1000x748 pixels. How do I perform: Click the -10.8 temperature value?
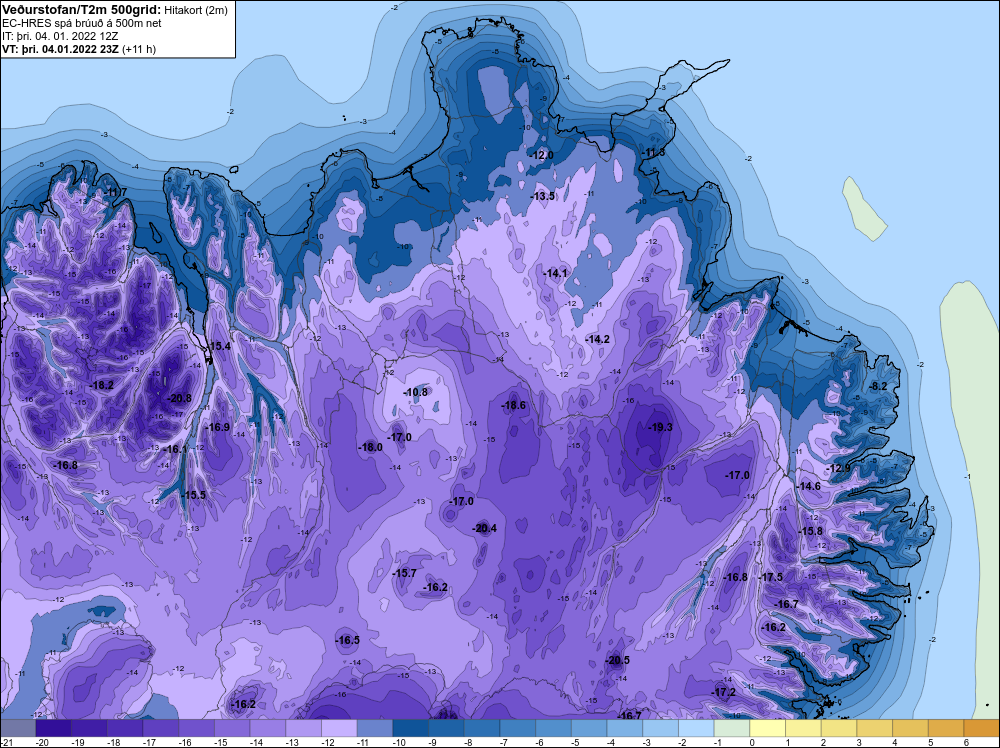[416, 392]
